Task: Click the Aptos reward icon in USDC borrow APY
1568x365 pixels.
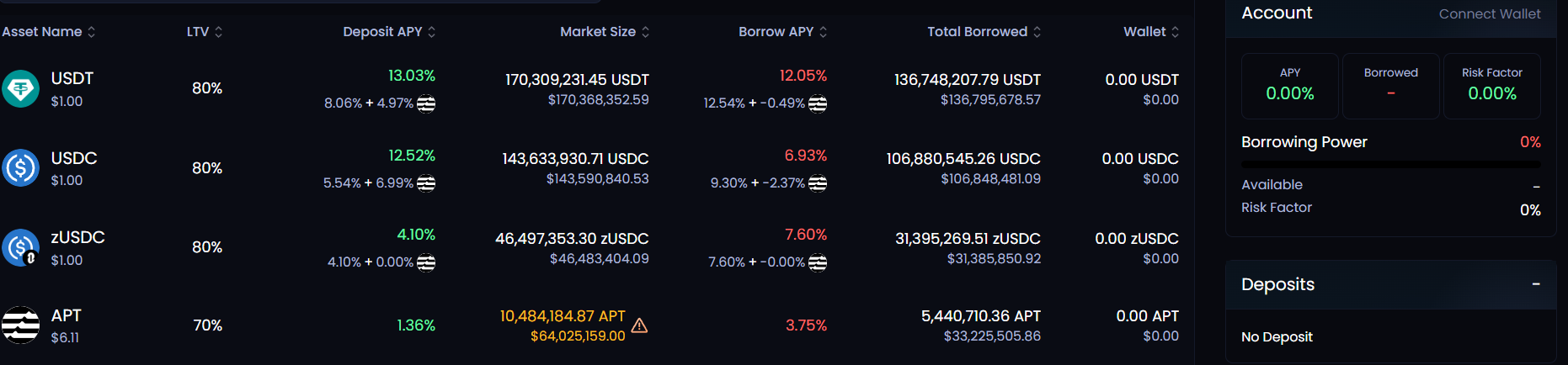Action: [x=818, y=182]
